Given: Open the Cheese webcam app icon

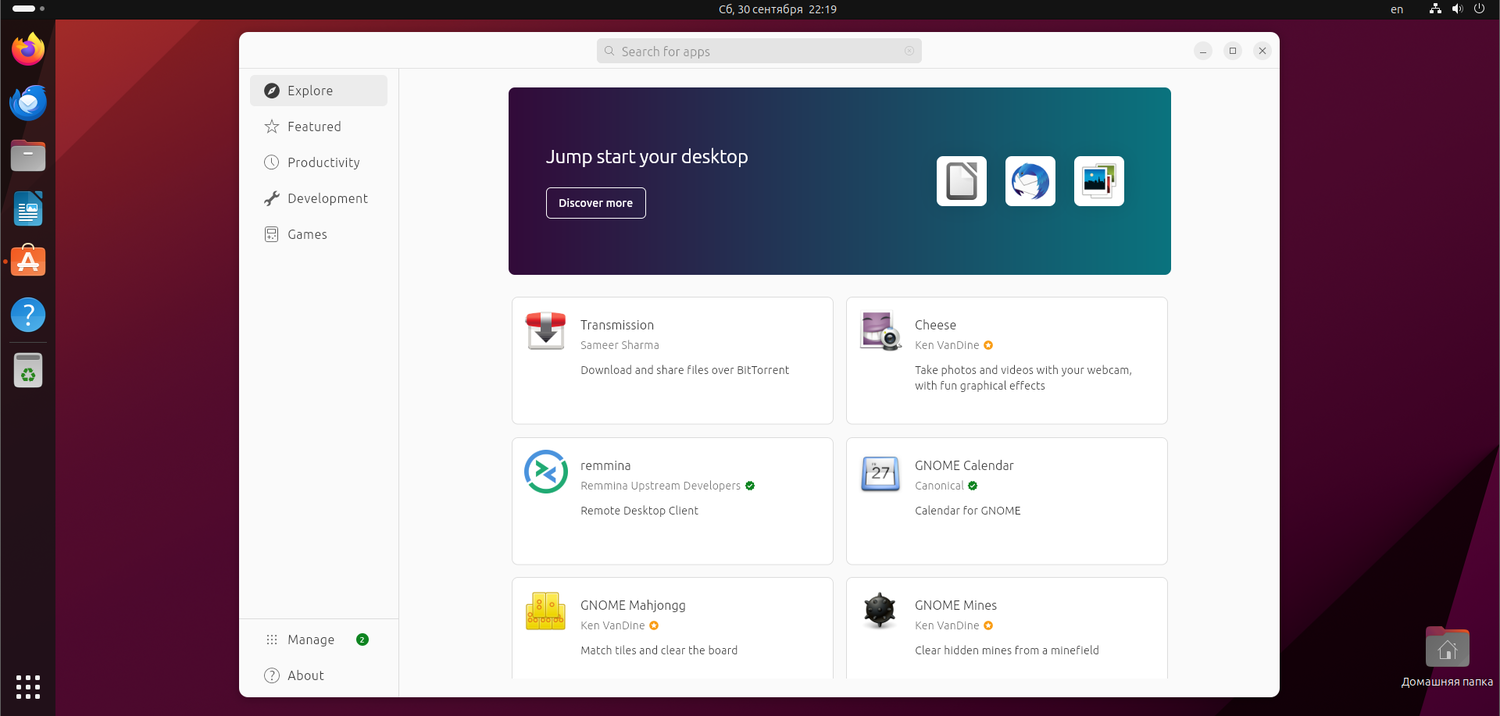Looking at the screenshot, I should [880, 331].
